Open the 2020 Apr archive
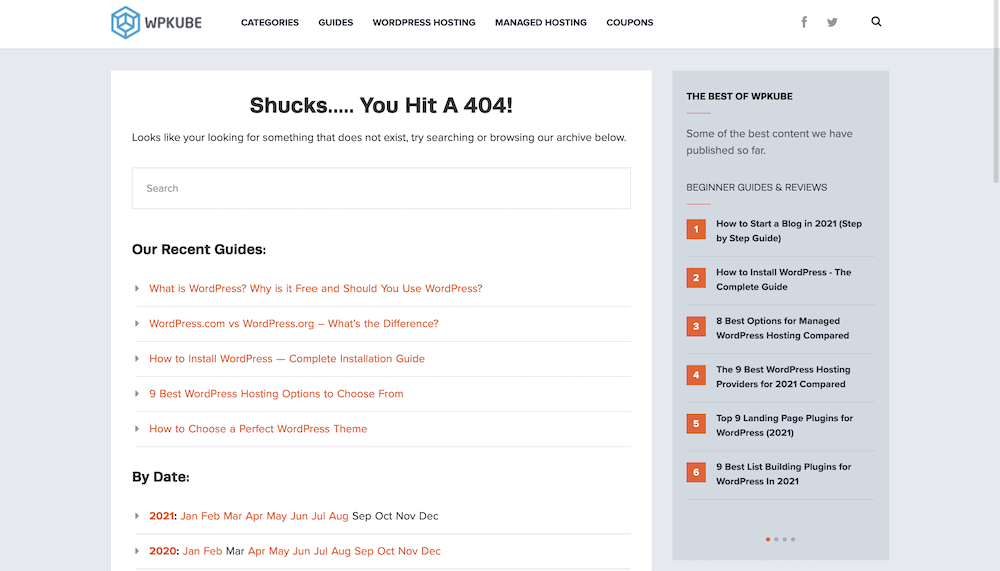The image size is (1000, 571). click(x=256, y=551)
